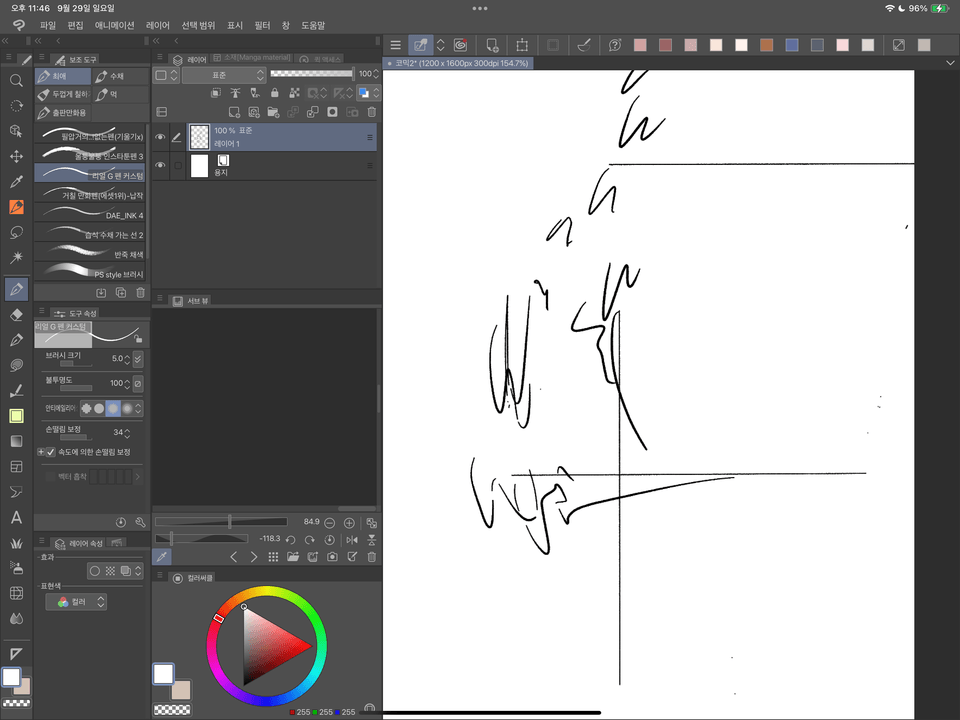Select the Eraser tool in left toolbar
960x720 pixels.
[15, 314]
